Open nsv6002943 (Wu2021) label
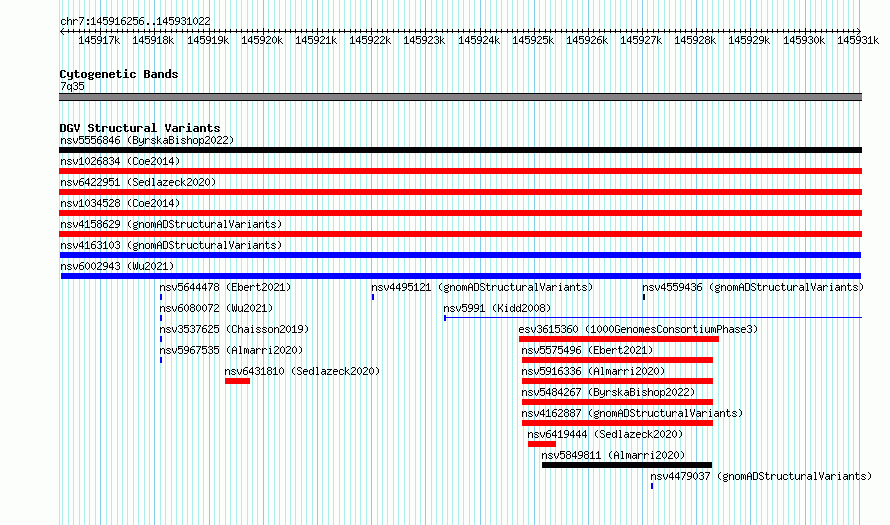The image size is (890, 525). pos(117,266)
